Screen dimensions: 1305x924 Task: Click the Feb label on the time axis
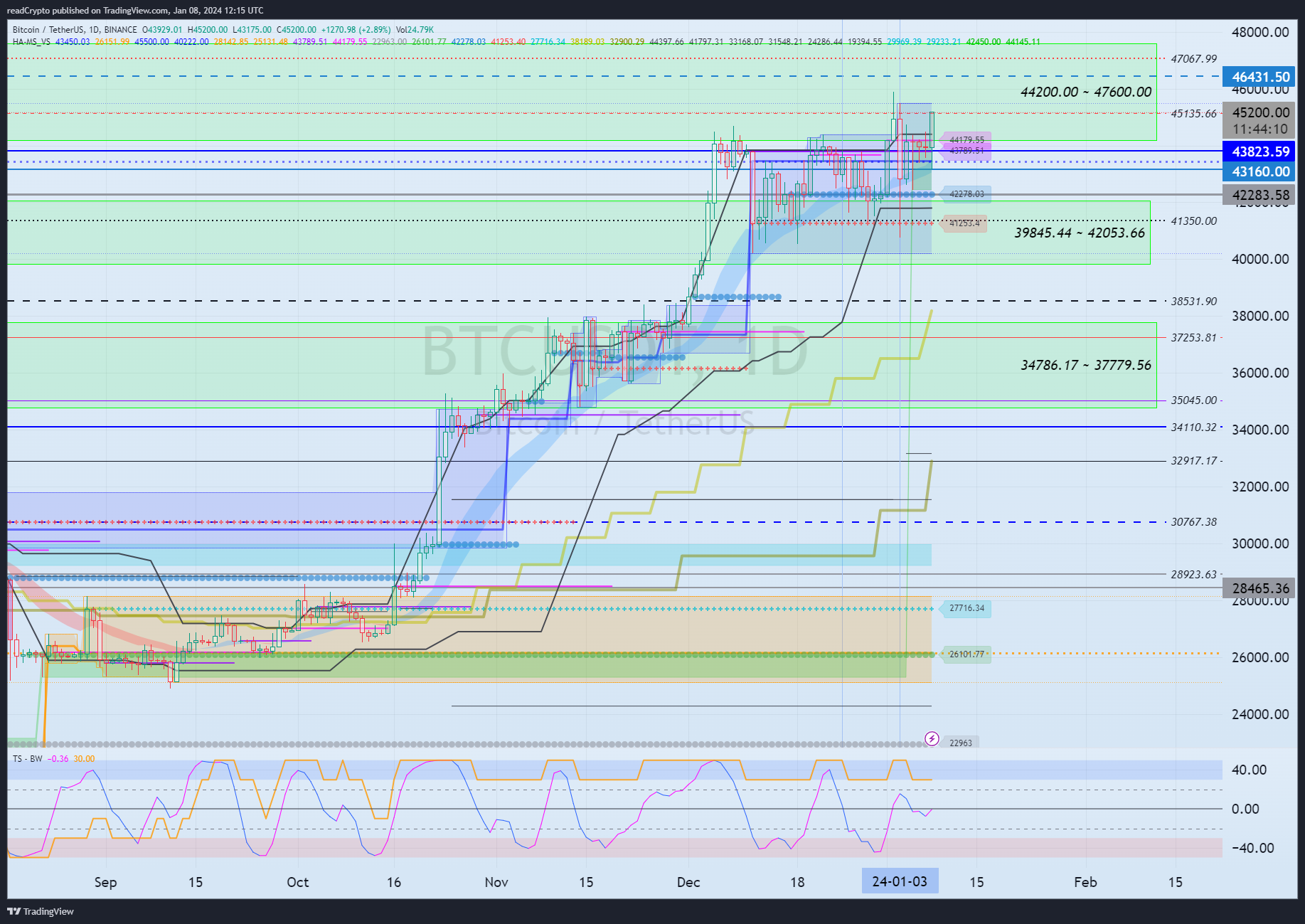coord(1085,882)
